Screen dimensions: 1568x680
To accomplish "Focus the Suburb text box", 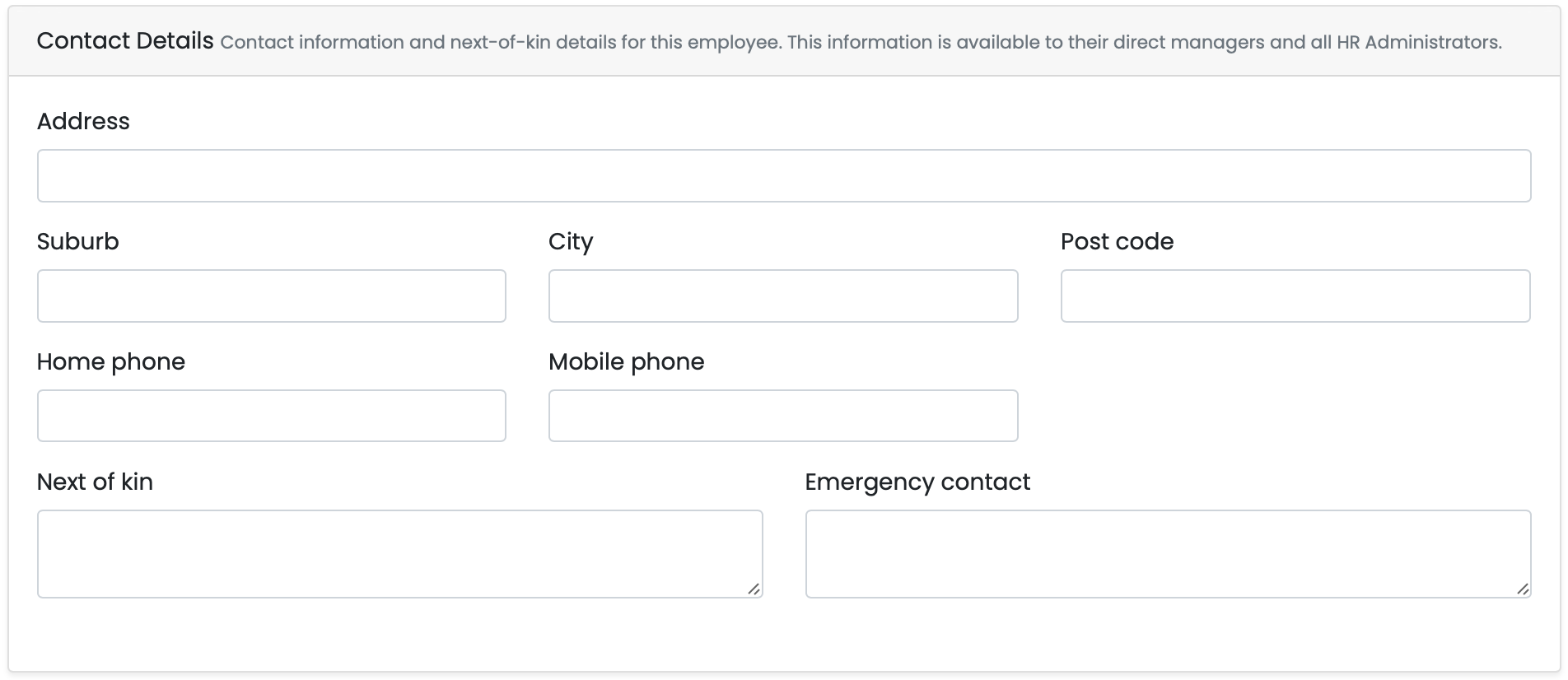I will 271,296.
